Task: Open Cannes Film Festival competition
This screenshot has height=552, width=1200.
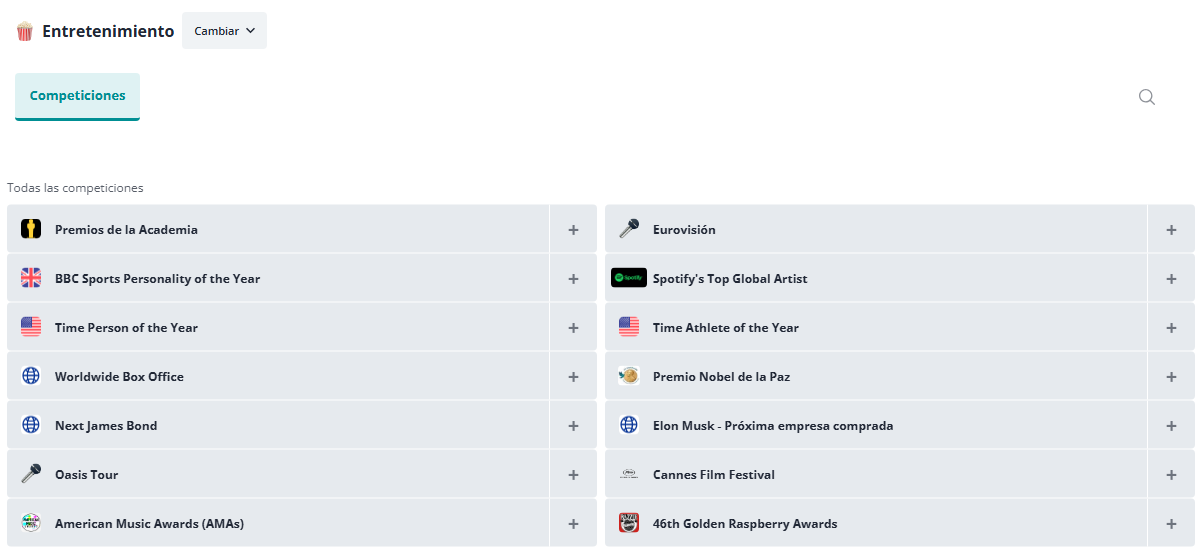Action: [x=876, y=474]
